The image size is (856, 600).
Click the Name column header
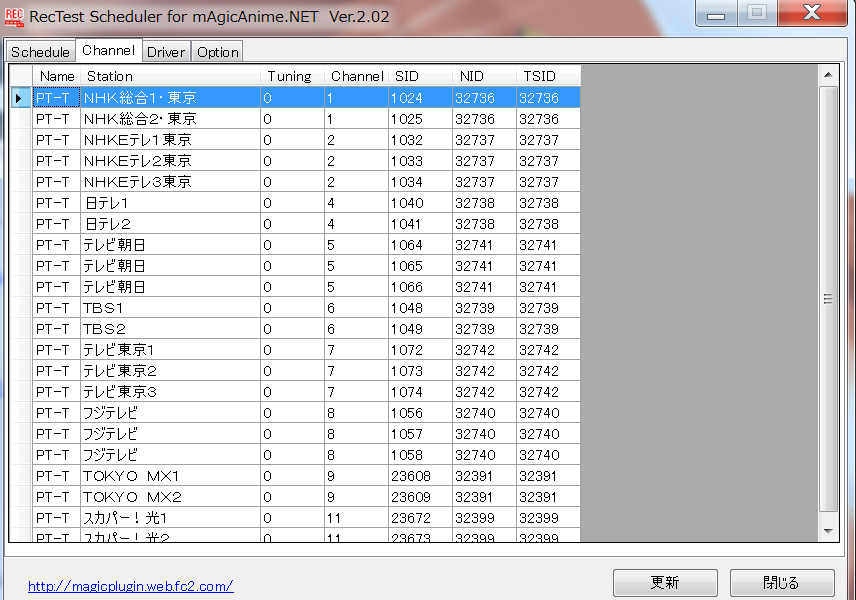coord(57,76)
